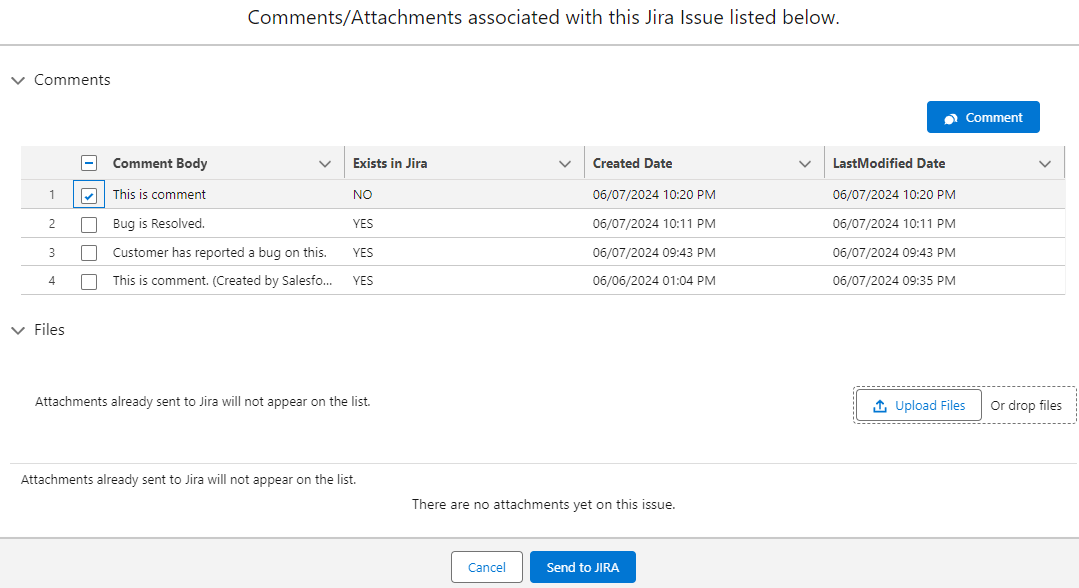Click YES in the 'Bug is Resolved.' row
1079x588 pixels.
[x=363, y=224]
